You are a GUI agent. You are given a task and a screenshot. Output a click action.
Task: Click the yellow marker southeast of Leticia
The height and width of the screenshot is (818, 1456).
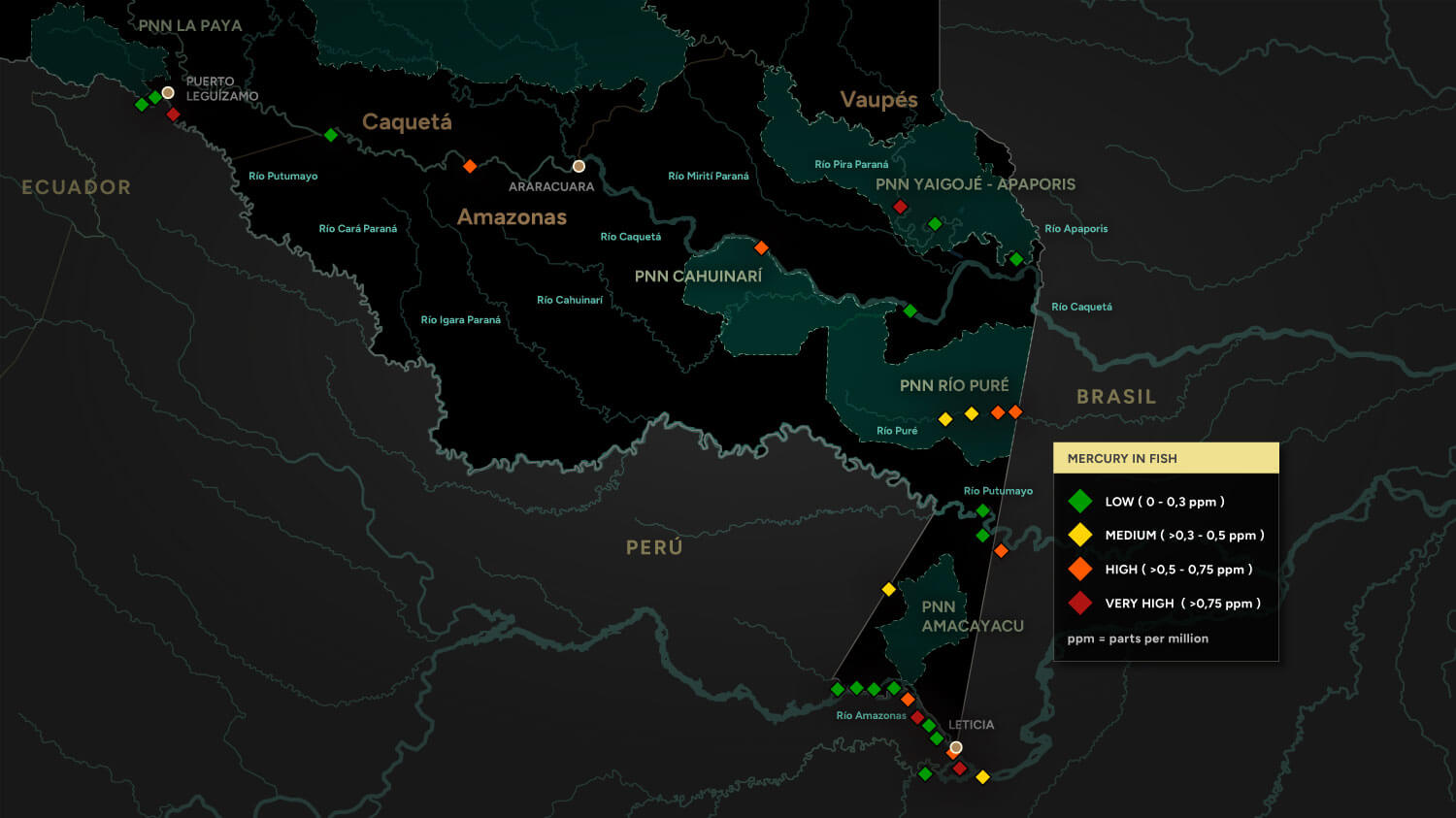982,776
